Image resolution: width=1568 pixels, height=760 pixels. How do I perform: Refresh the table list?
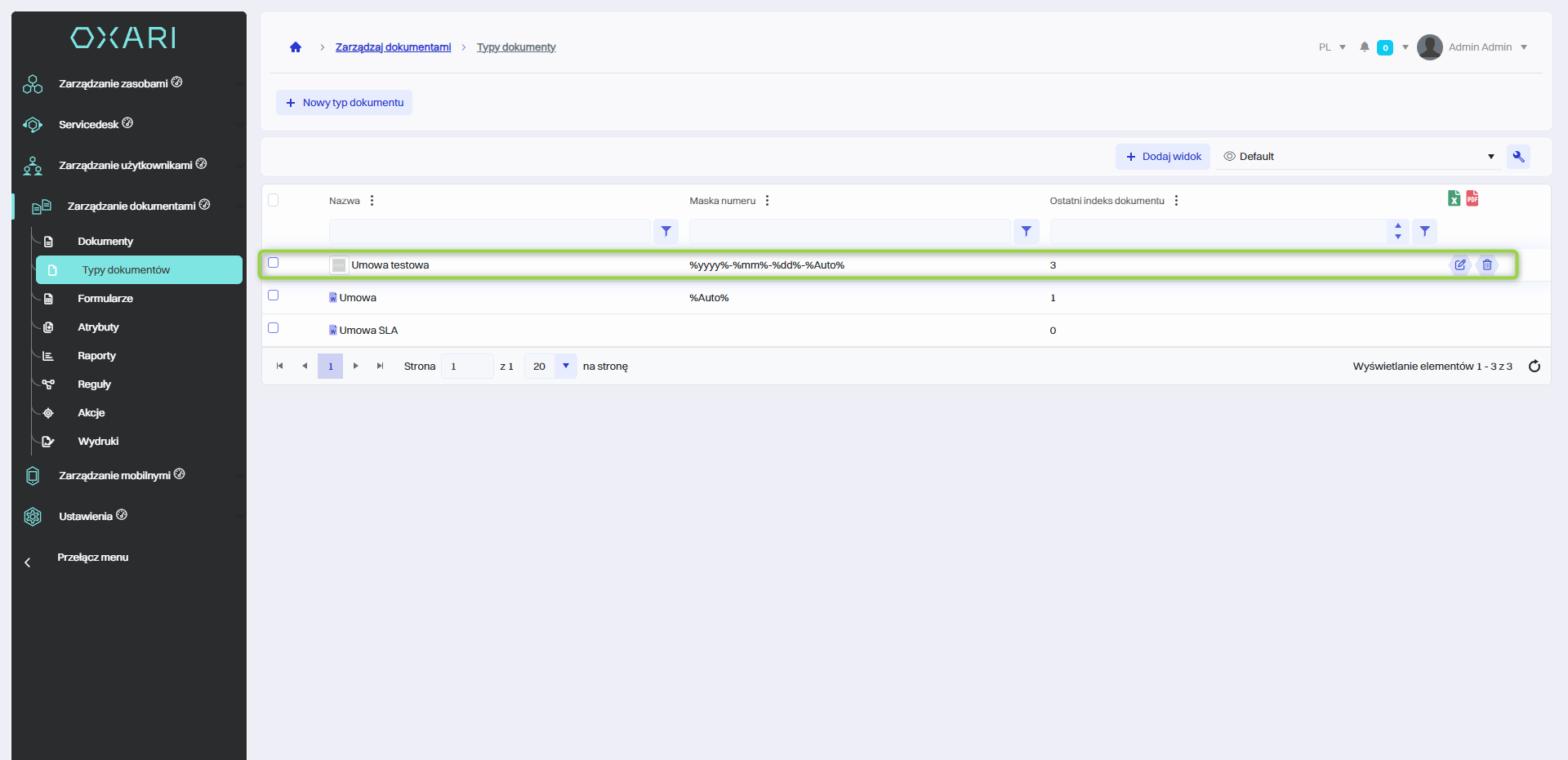click(x=1534, y=367)
